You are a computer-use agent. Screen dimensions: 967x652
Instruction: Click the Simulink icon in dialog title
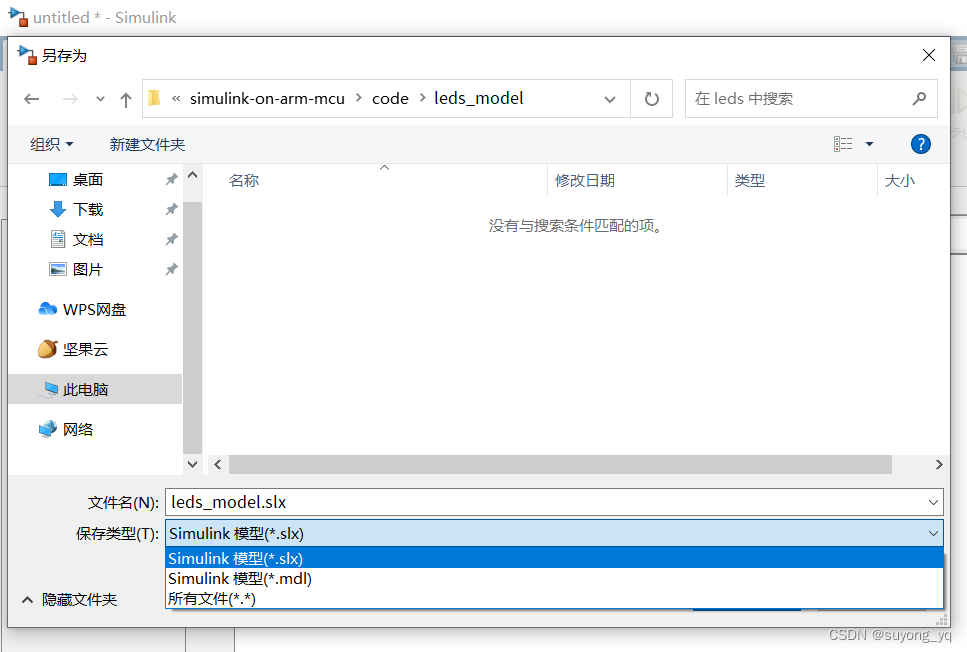pos(27,55)
